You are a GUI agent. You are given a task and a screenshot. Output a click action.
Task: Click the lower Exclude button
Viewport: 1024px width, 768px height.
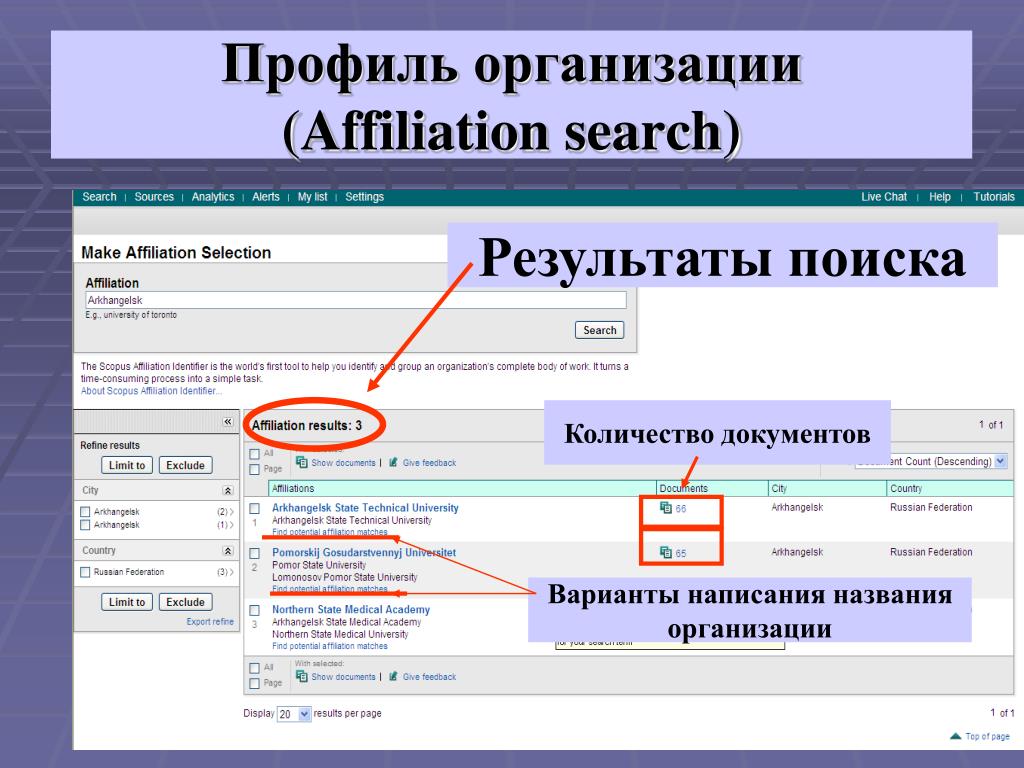click(185, 601)
